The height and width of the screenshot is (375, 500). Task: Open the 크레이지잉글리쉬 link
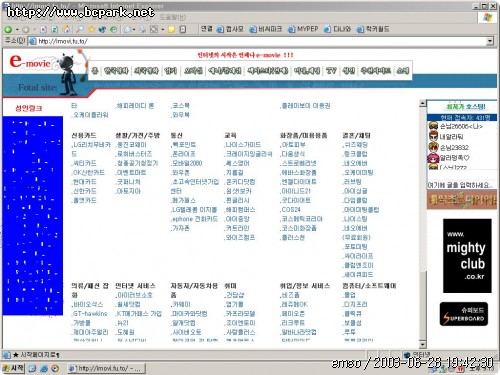point(248,154)
